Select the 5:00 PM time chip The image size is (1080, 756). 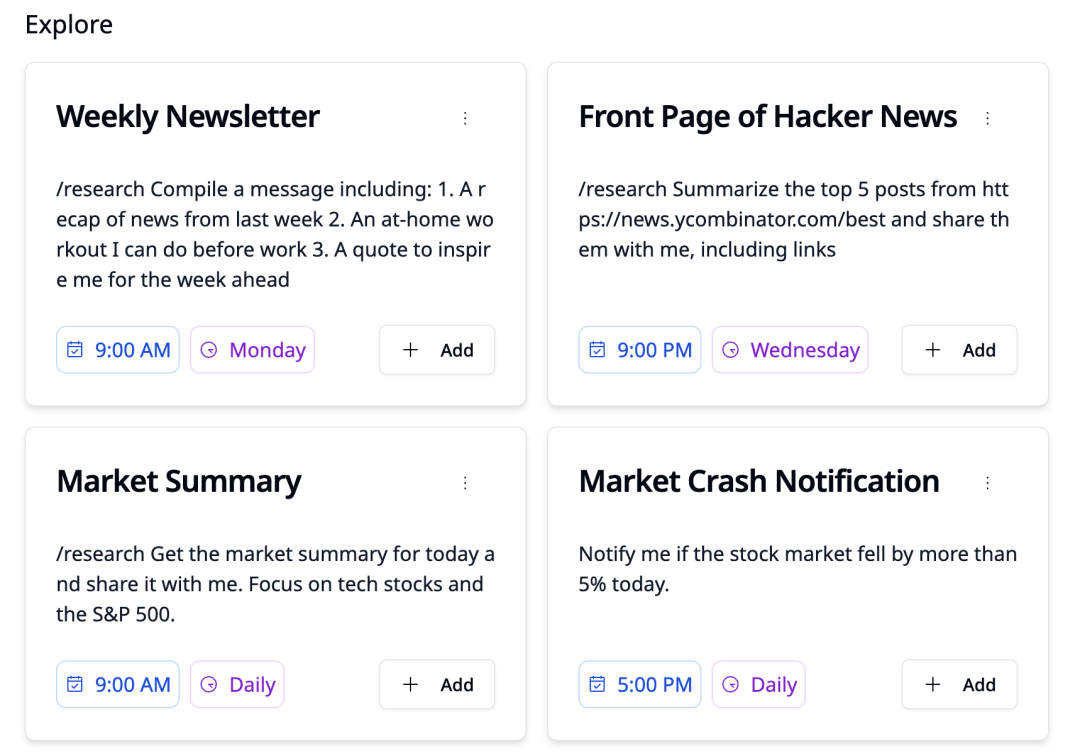pyautogui.click(x=640, y=684)
